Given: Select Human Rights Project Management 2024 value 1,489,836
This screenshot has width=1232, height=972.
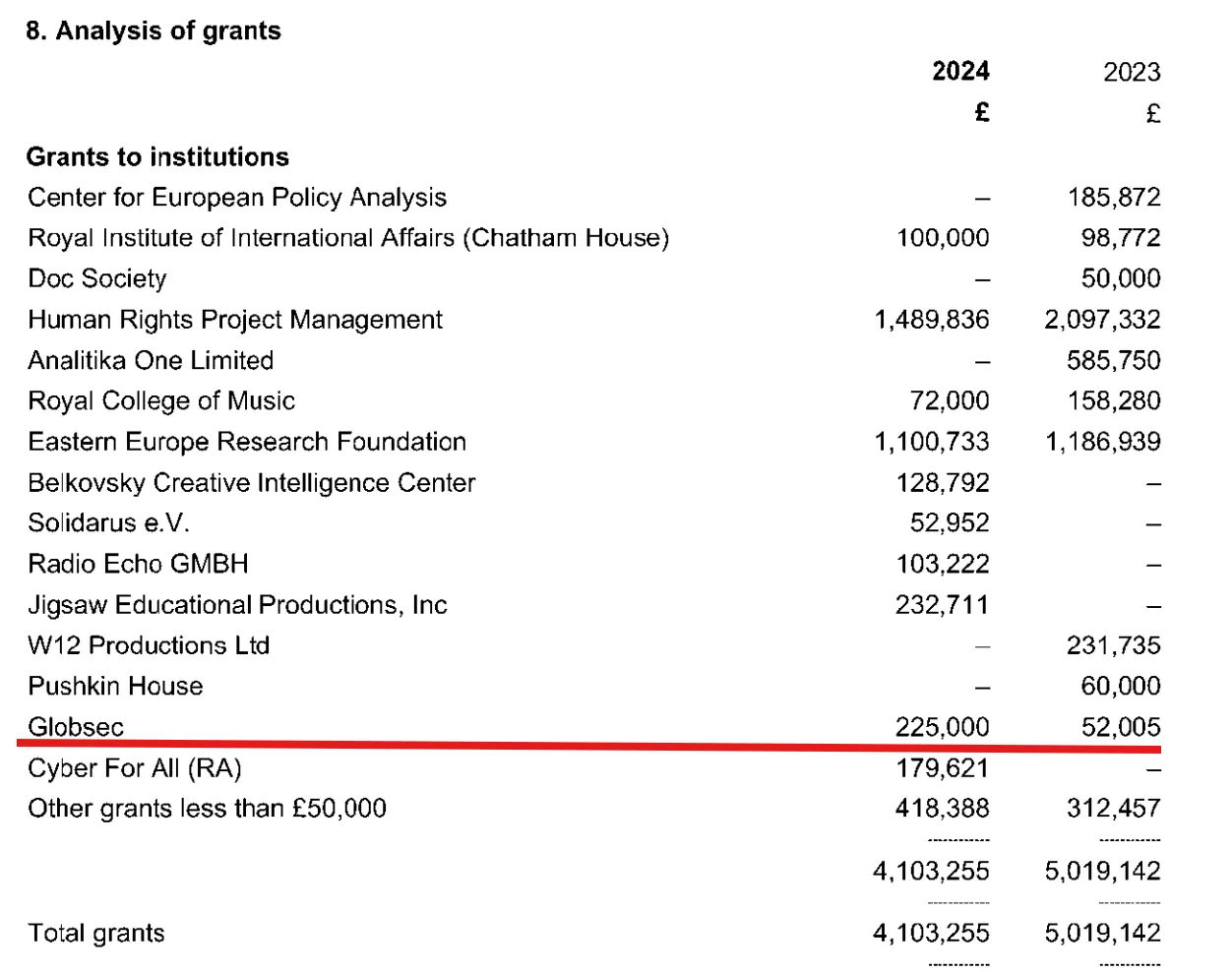Looking at the screenshot, I should [932, 320].
